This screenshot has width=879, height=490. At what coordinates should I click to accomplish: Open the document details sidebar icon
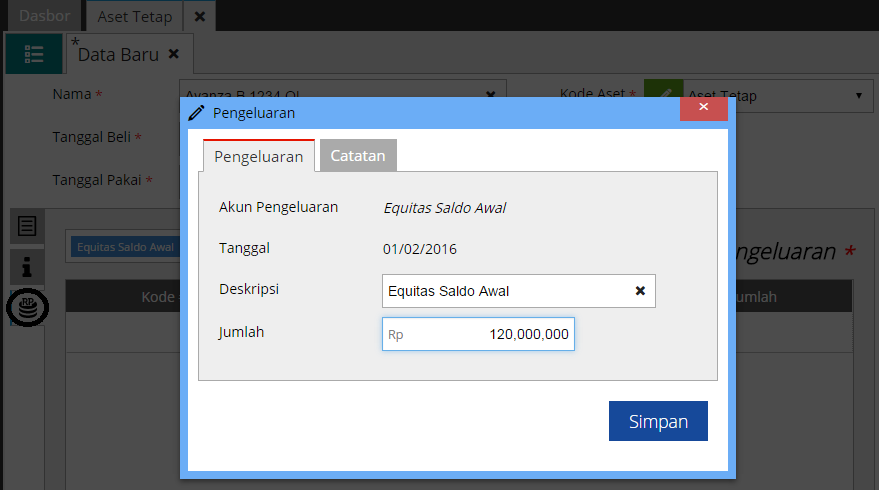coord(27,226)
